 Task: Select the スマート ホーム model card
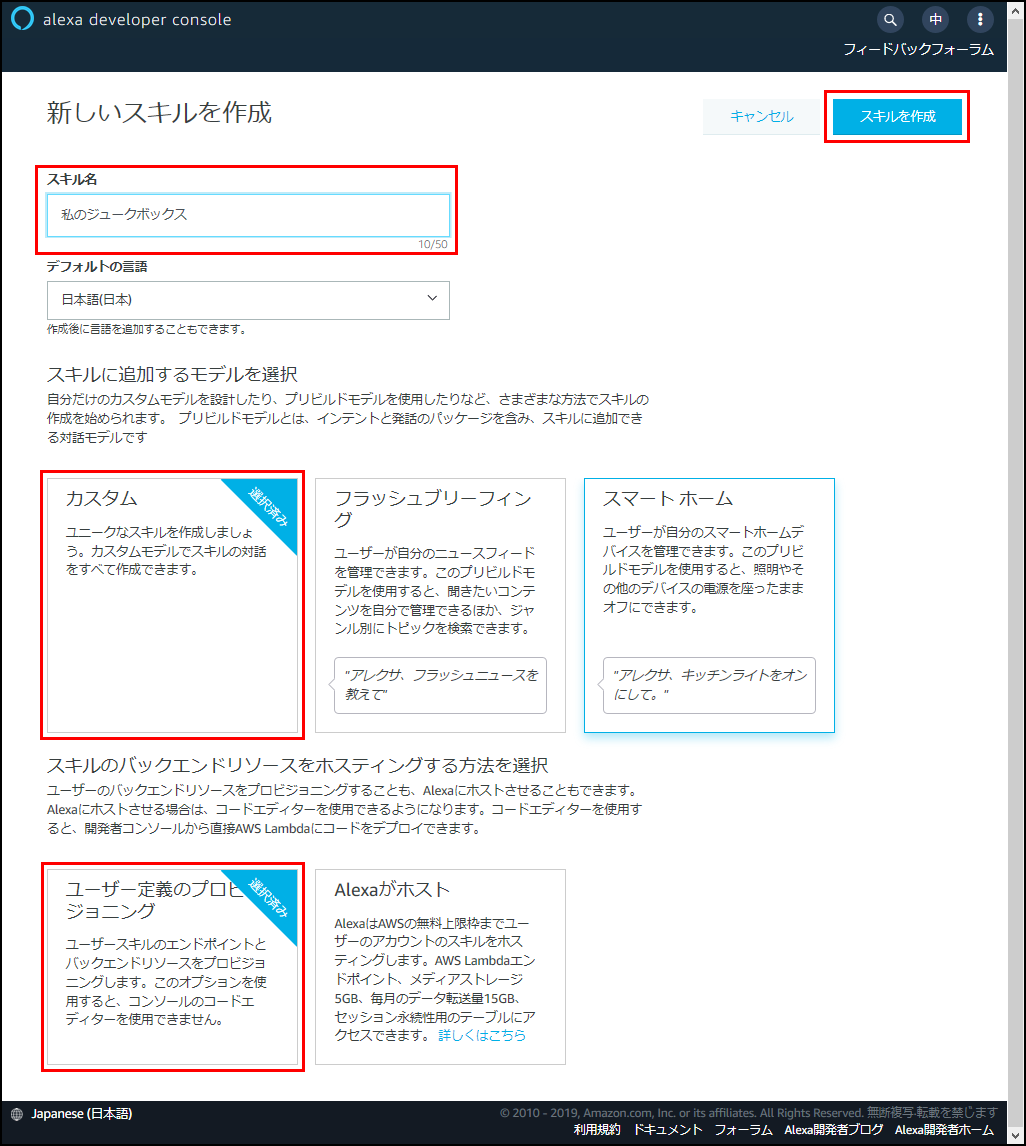tap(708, 604)
